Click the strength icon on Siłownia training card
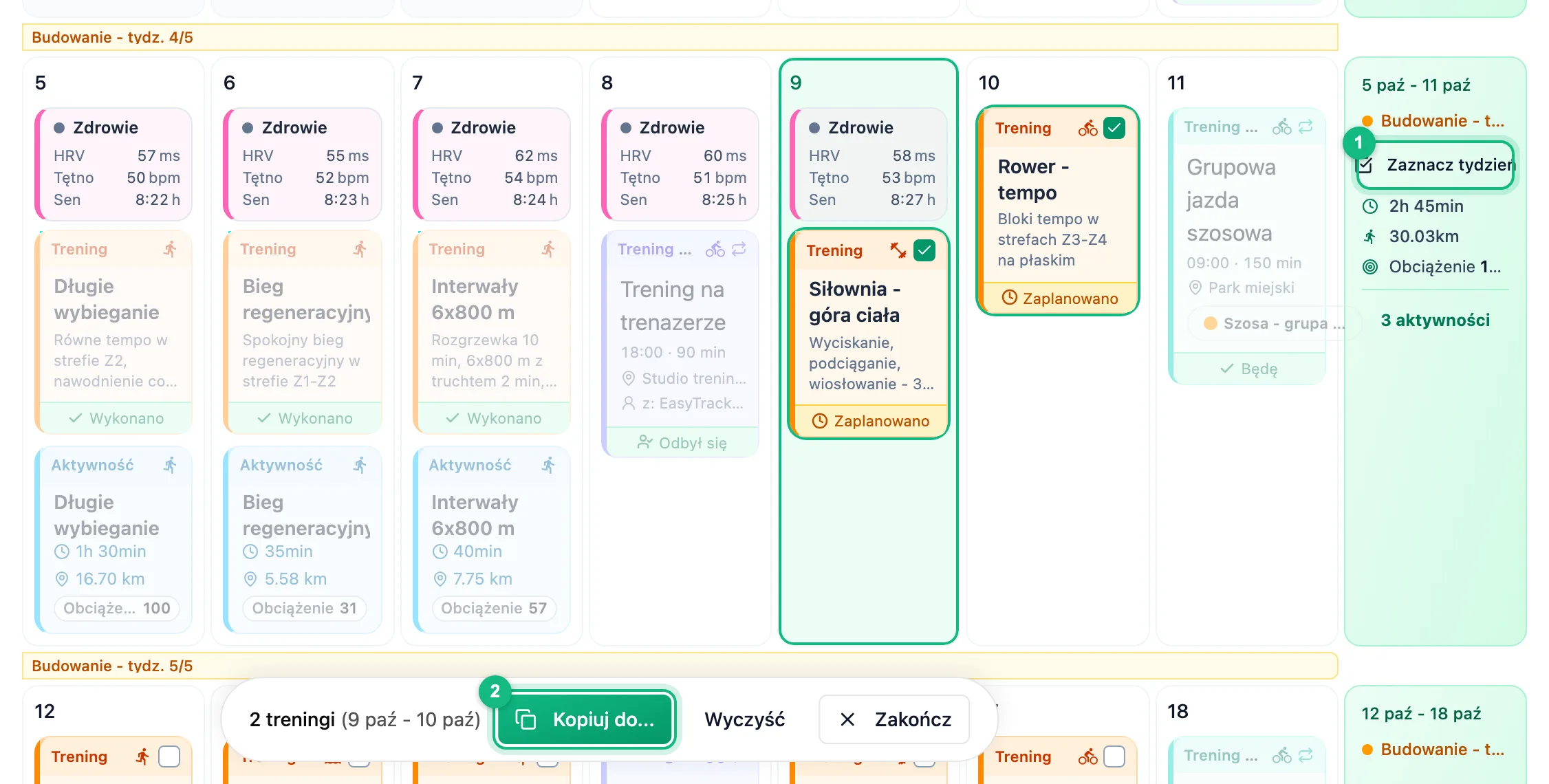This screenshot has width=1549, height=784. click(x=898, y=250)
